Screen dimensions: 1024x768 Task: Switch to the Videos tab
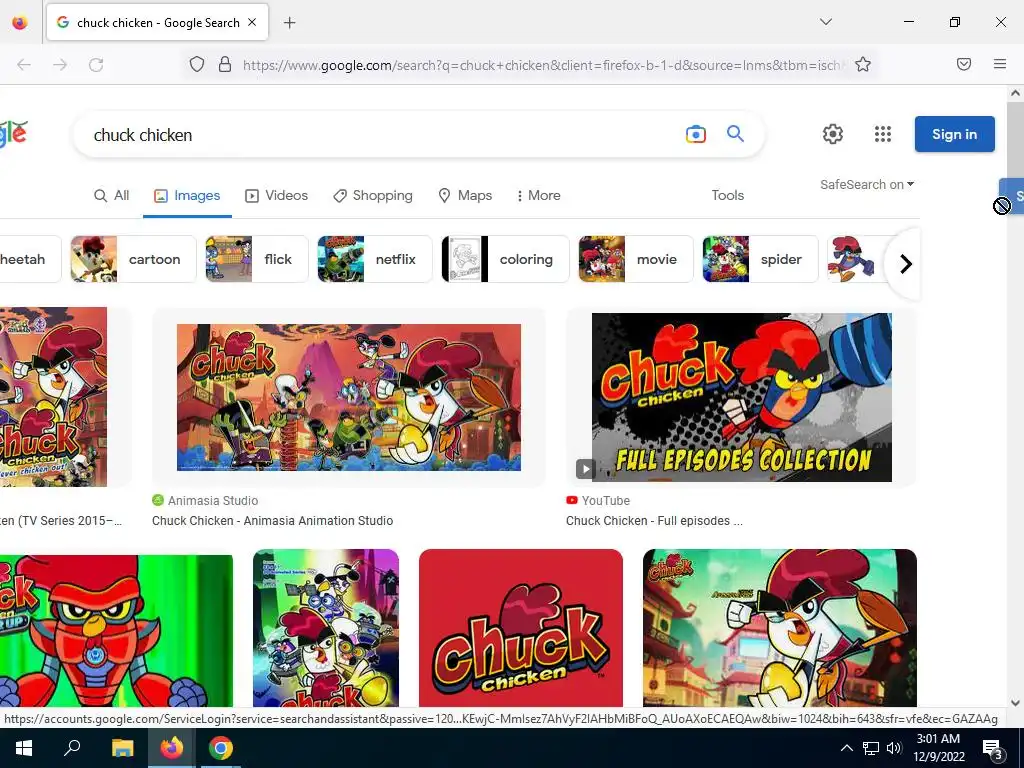276,195
